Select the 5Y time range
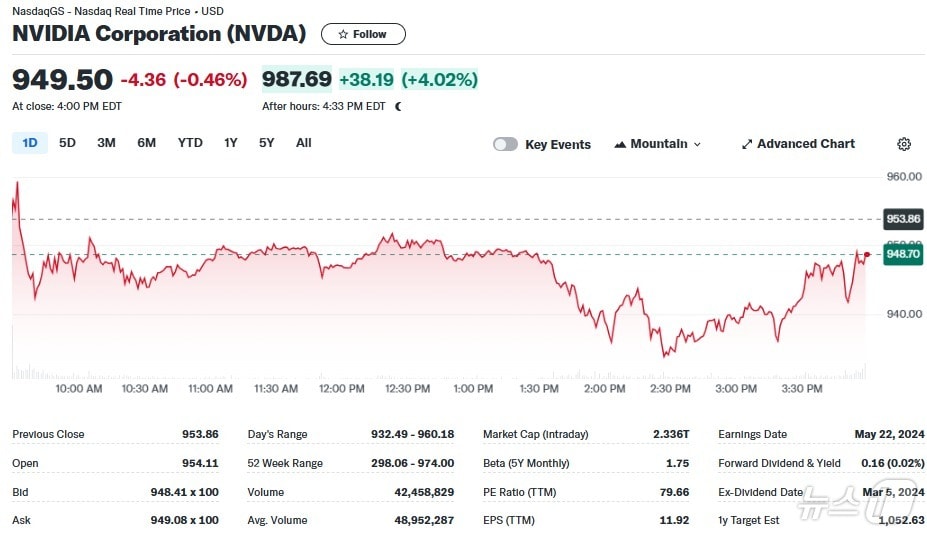Image resolution: width=927 pixels, height=536 pixels. pos(266,143)
